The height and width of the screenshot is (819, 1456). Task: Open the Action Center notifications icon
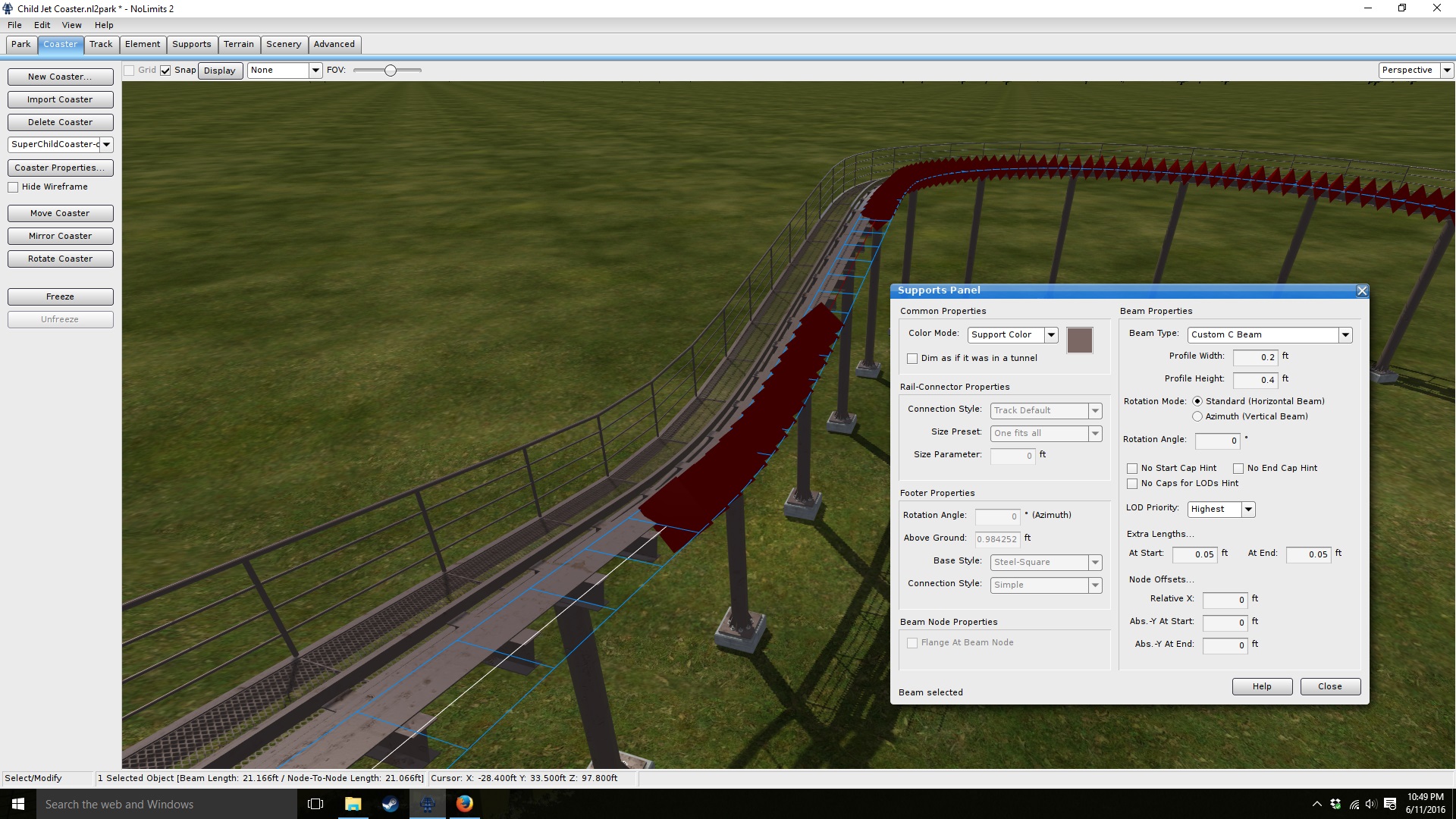(x=1389, y=804)
